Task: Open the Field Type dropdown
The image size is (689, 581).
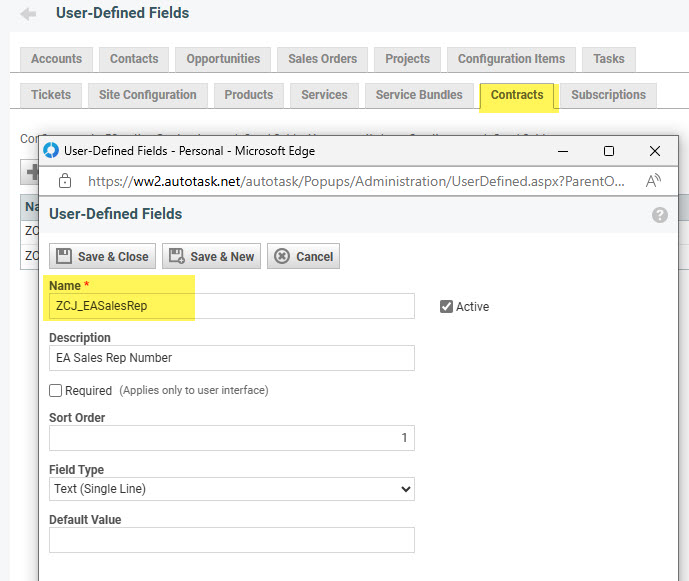Action: 231,489
